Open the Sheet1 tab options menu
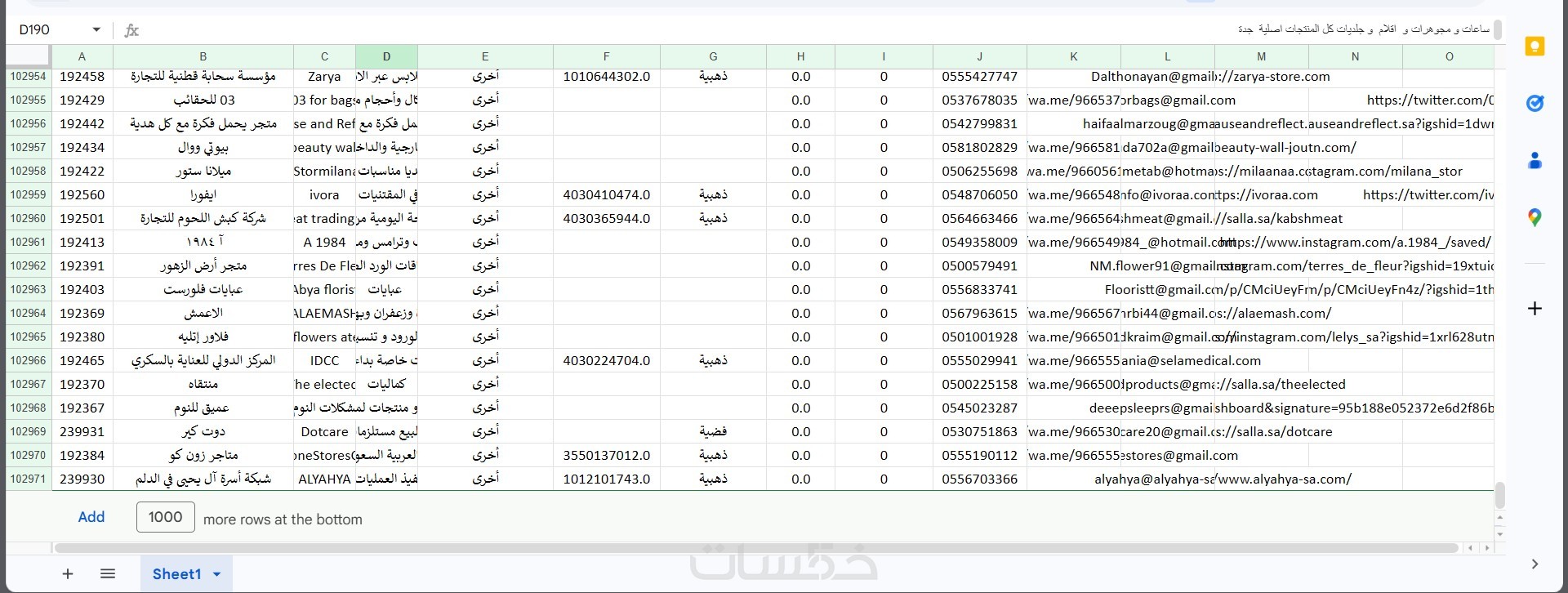 click(217, 574)
